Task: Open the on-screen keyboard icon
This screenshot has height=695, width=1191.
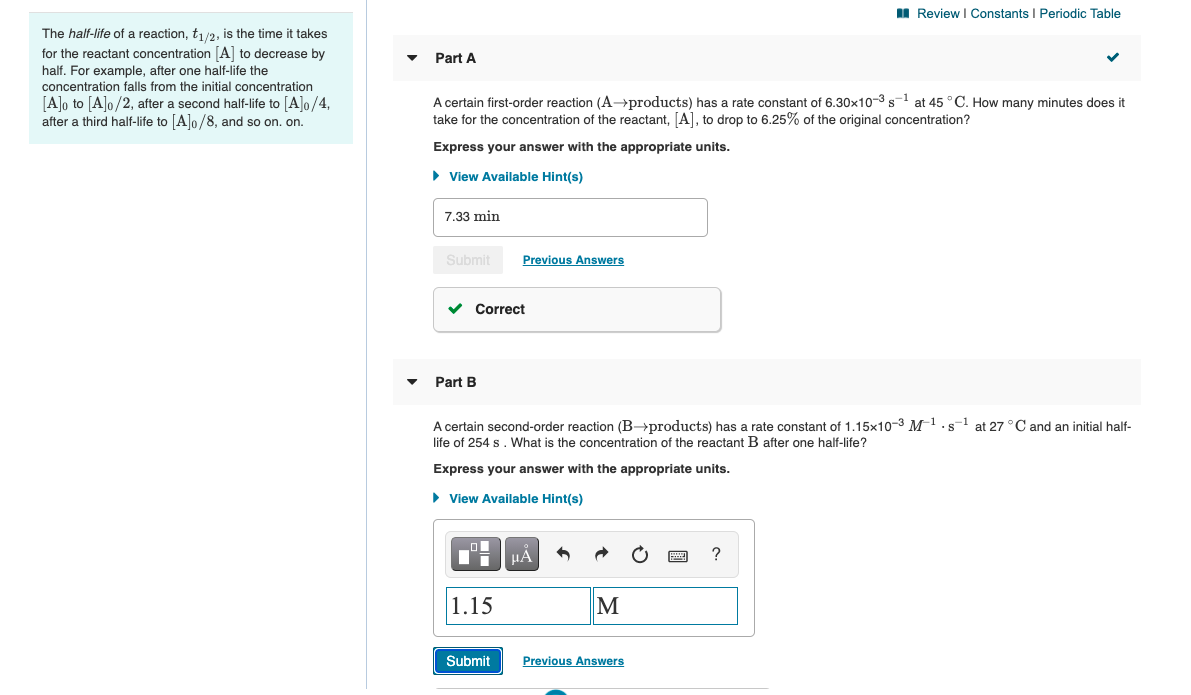Action: pyautogui.click(x=678, y=555)
